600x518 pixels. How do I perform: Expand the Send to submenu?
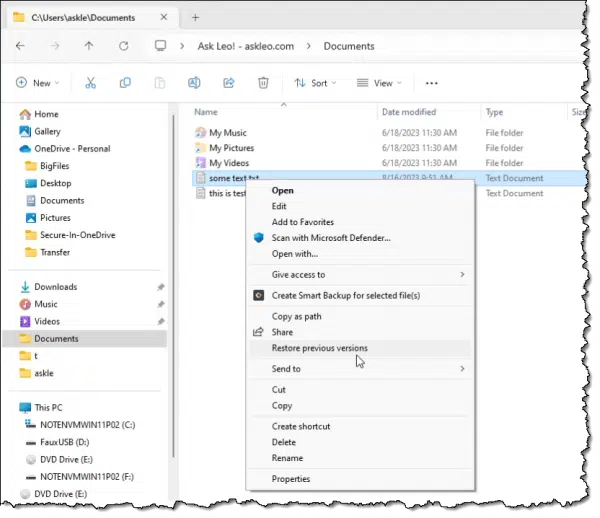point(462,368)
